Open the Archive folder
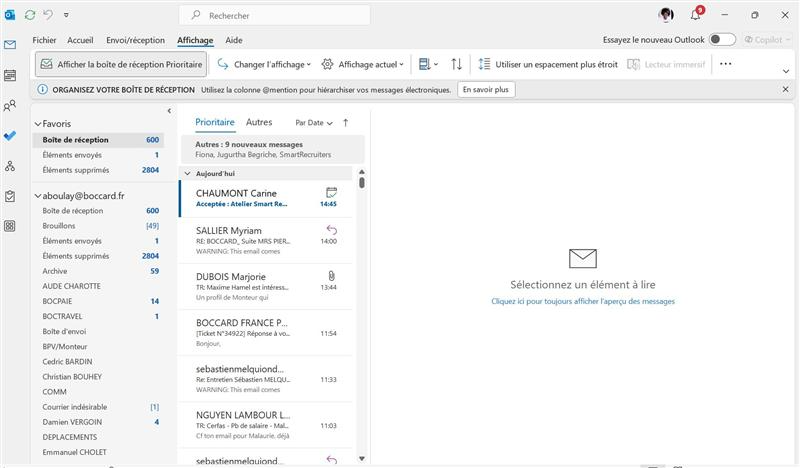The image size is (800, 468). tap(98, 271)
